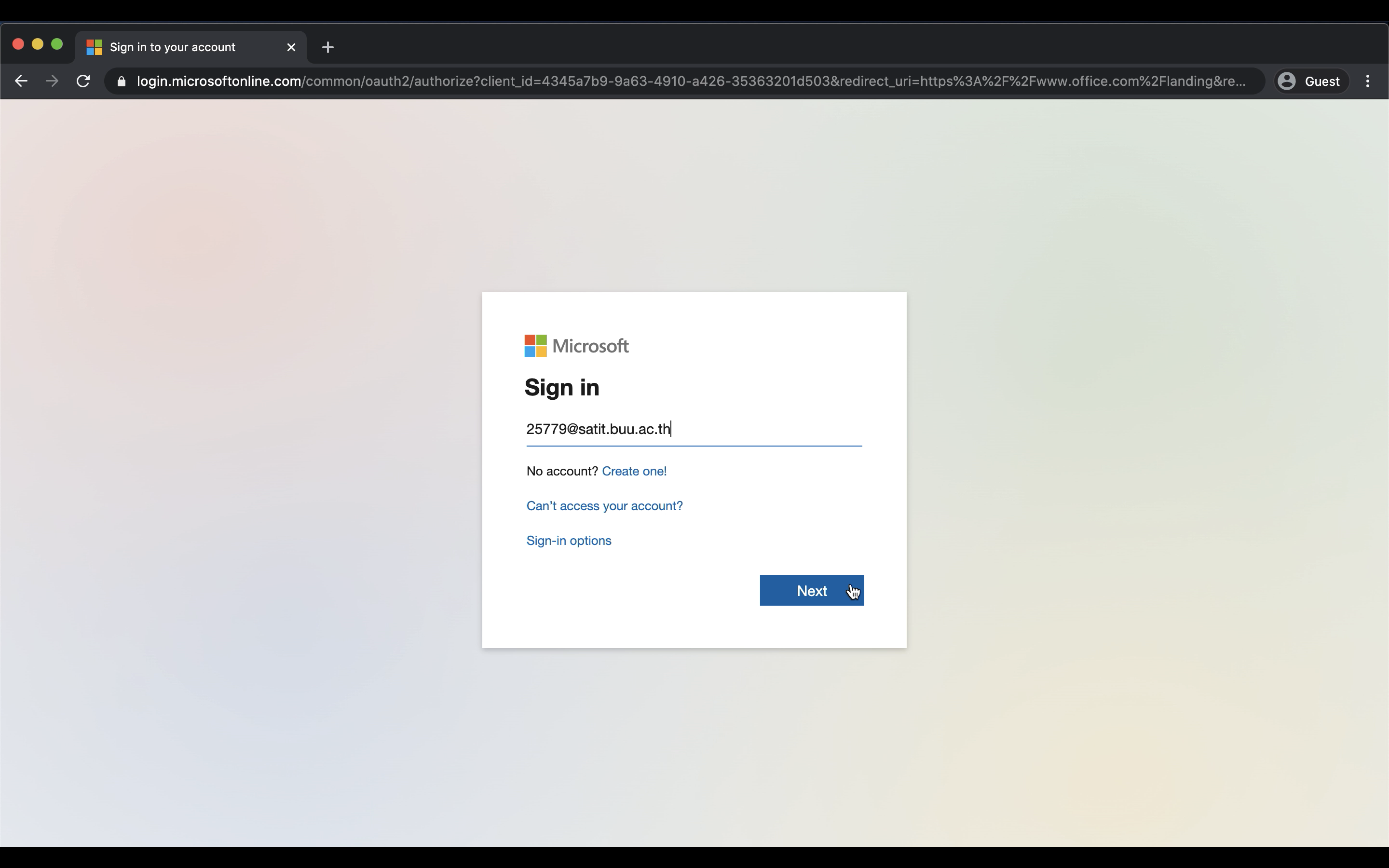The width and height of the screenshot is (1389, 868).
Task: Select the 'Sign in to your account' tab
Action: click(191, 47)
